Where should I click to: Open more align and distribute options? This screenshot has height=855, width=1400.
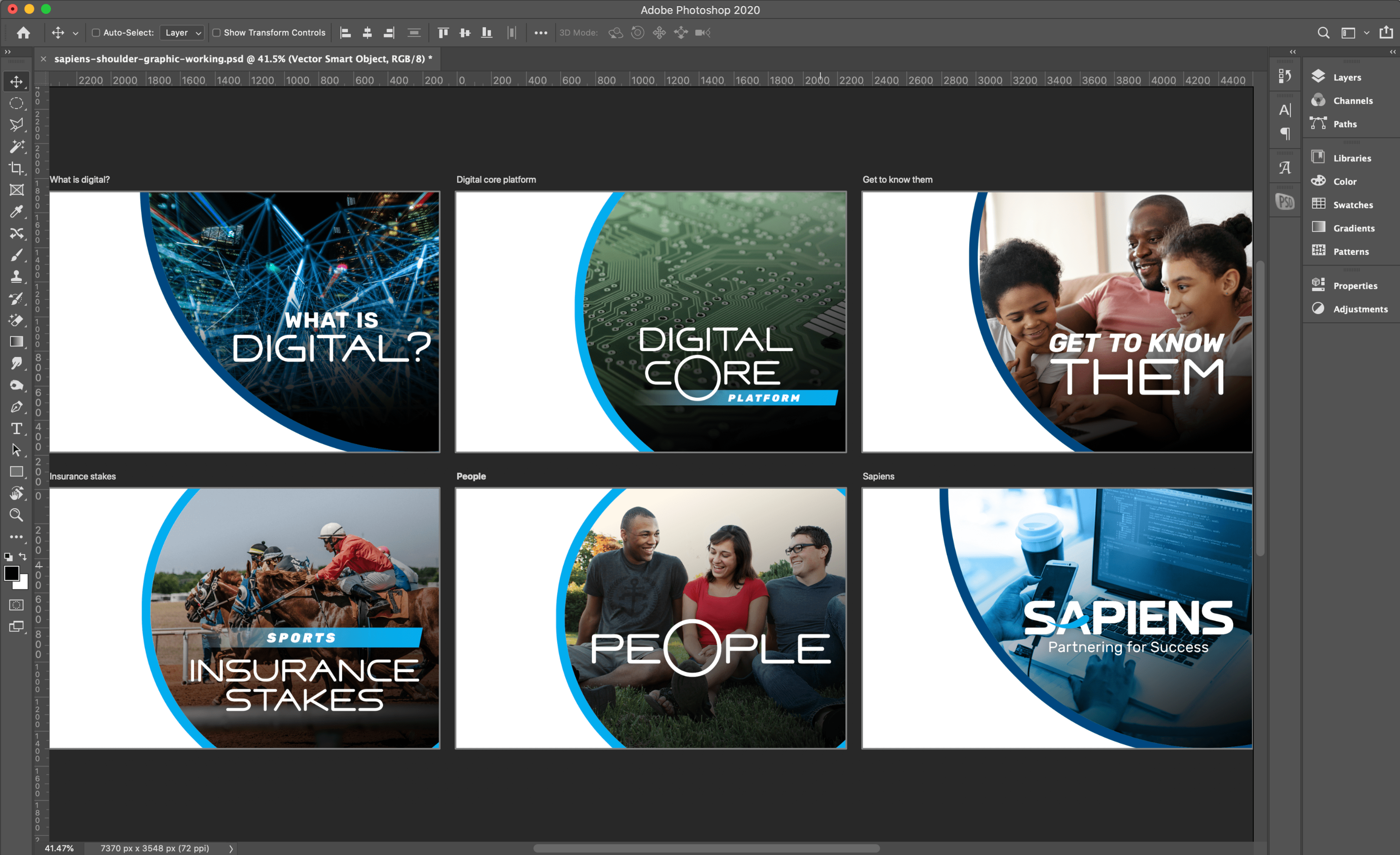(x=540, y=33)
